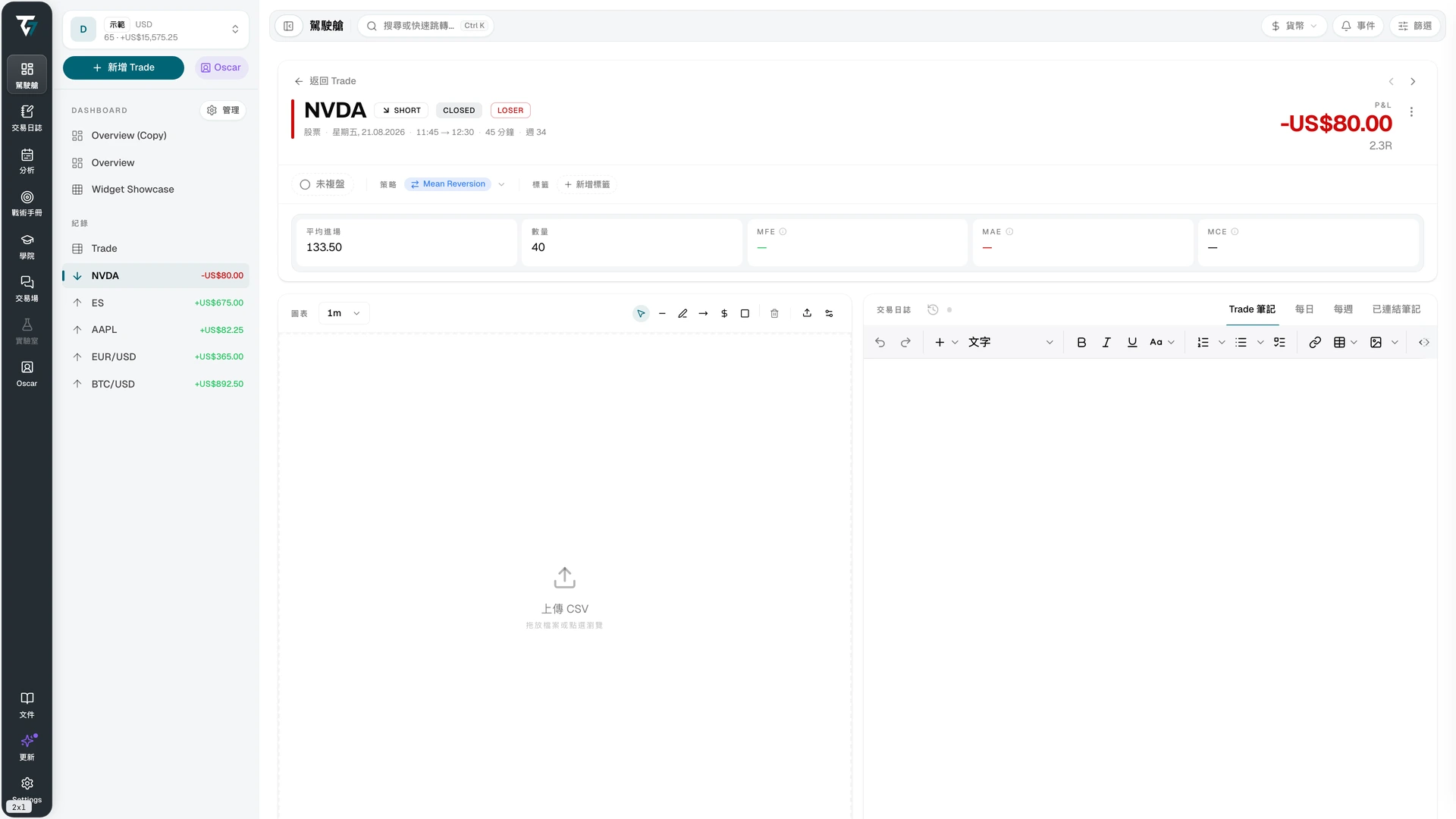Select the arrow drawing tool
1456x819 pixels.
click(x=704, y=313)
